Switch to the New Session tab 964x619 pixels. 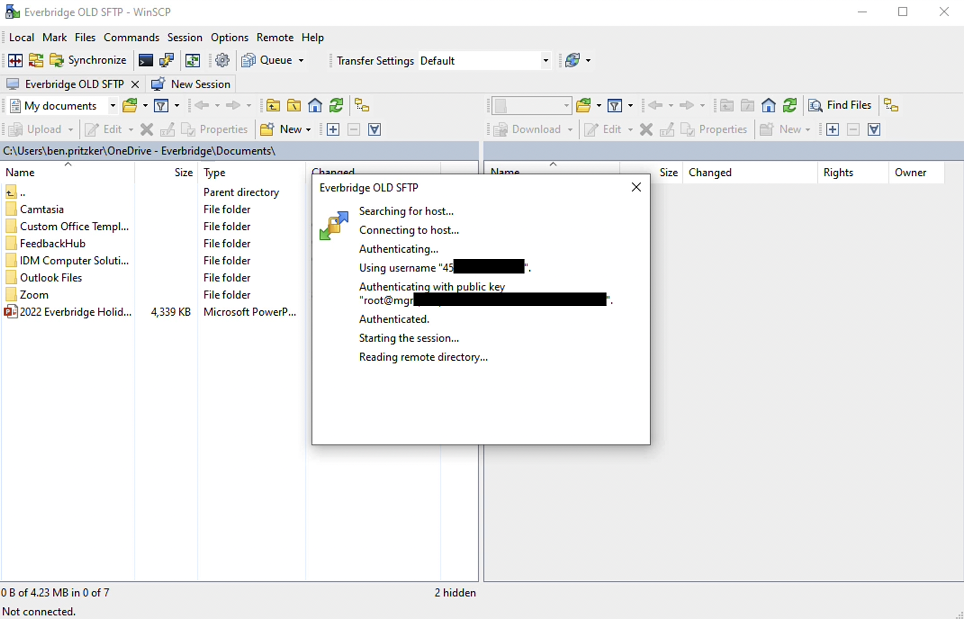(x=191, y=85)
